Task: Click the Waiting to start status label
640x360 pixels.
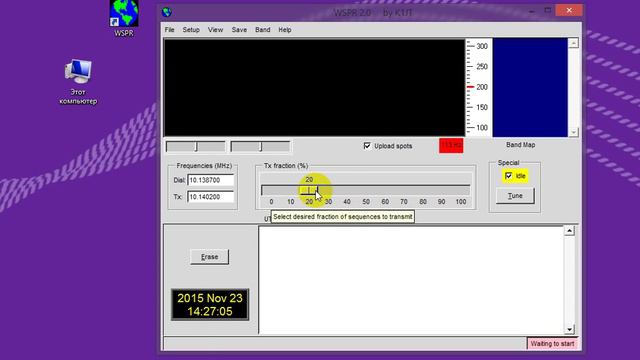Action: click(552, 344)
